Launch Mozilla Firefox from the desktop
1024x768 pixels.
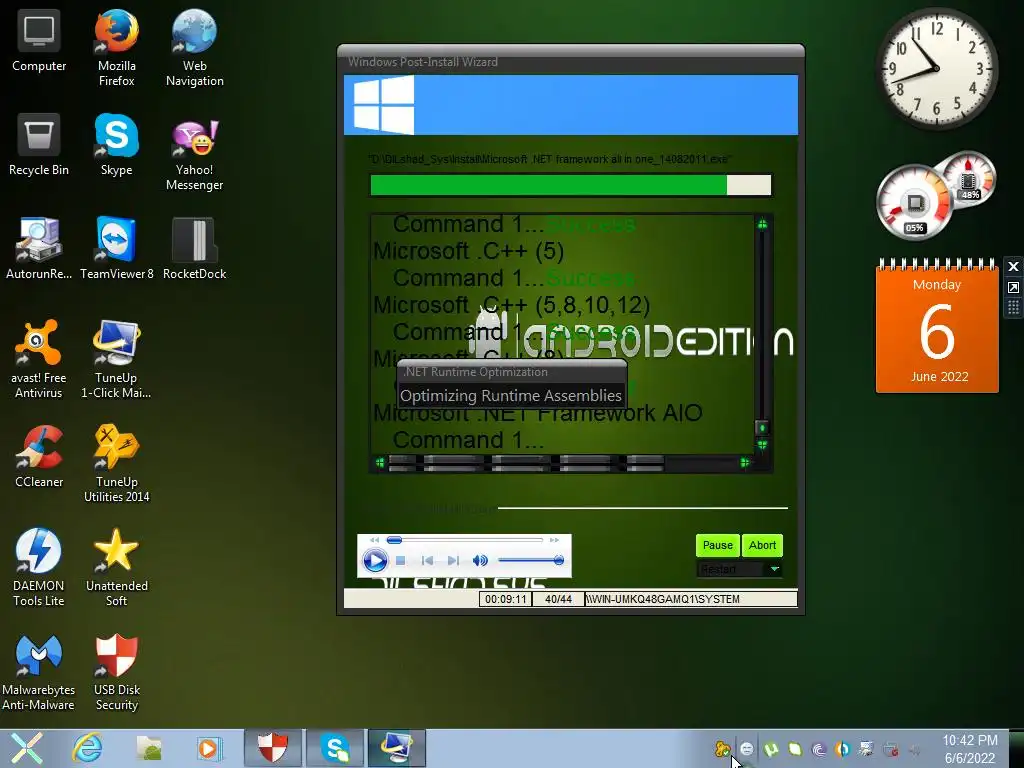tap(116, 47)
